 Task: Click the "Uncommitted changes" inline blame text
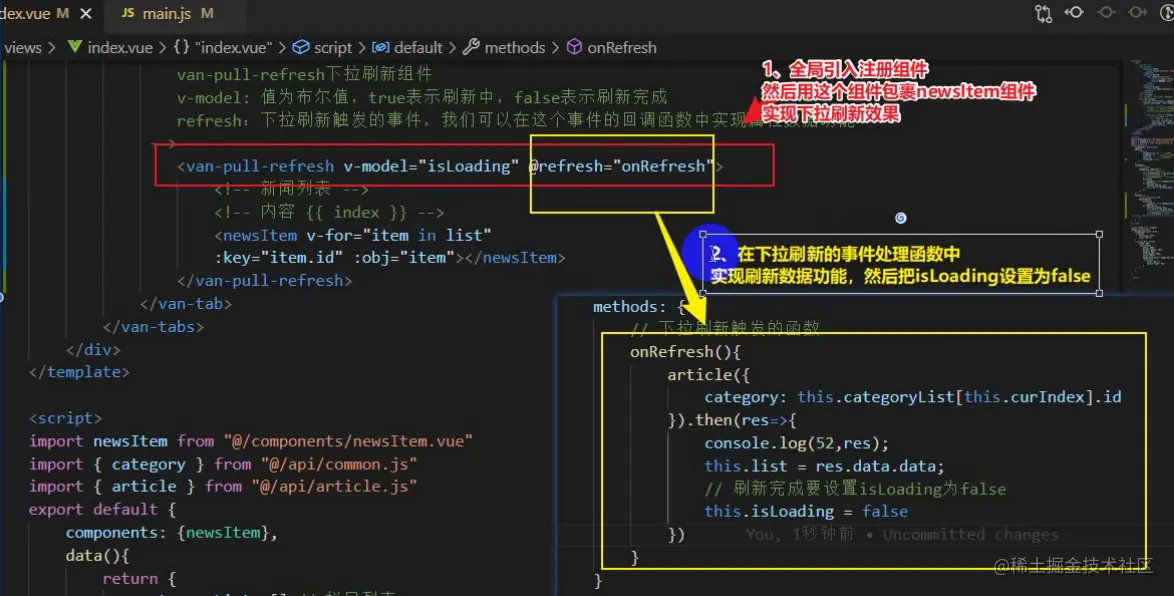(970, 535)
